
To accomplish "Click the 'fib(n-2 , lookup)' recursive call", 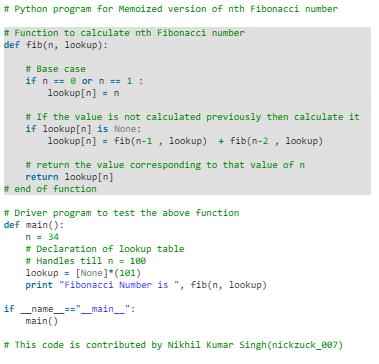I will pos(276,141).
